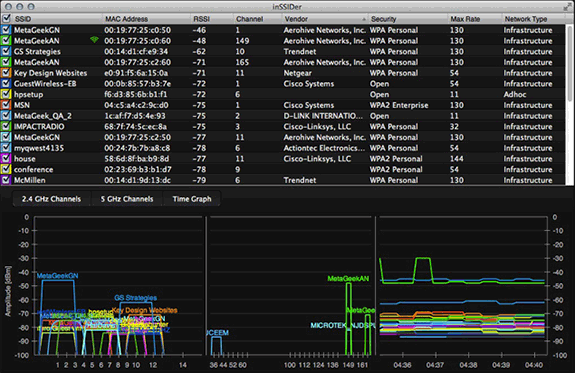Open the 5 GHz Channels tab

click(x=127, y=199)
